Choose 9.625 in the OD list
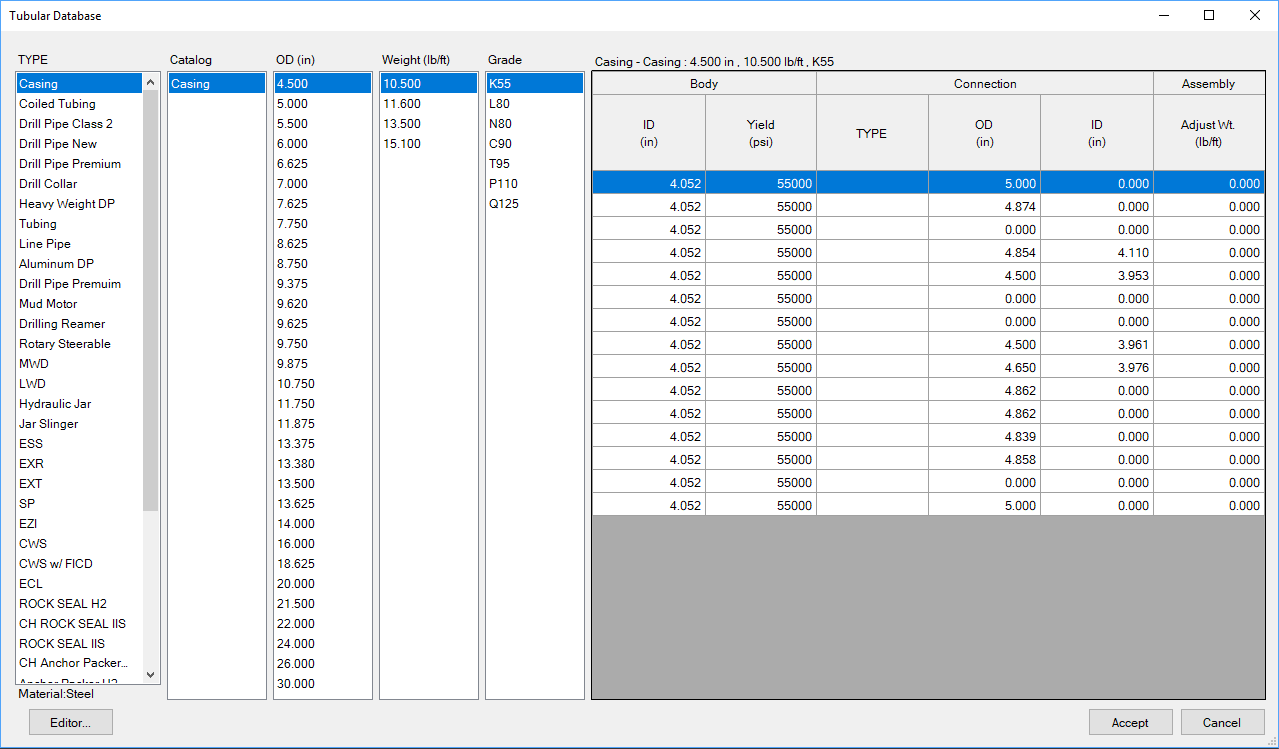The height and width of the screenshot is (749, 1279). tap(292, 324)
